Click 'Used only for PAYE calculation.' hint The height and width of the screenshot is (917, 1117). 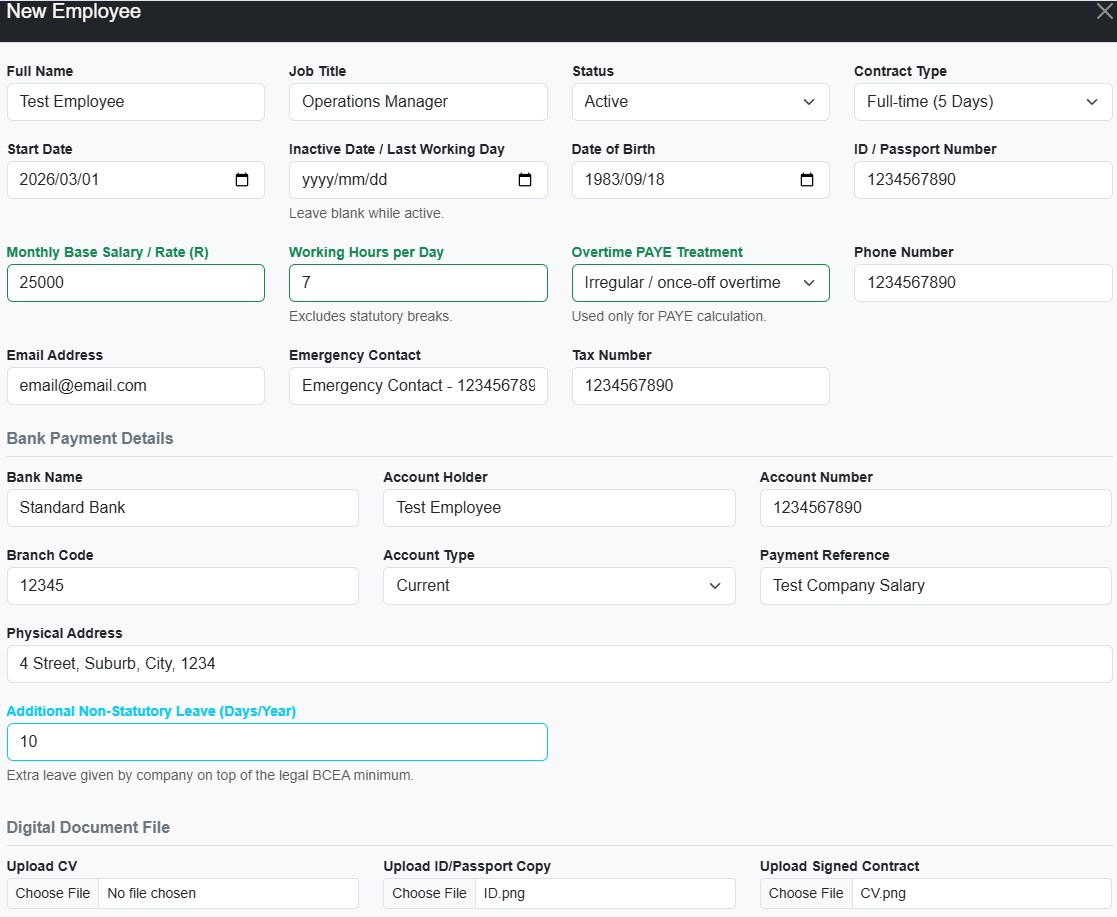[669, 316]
